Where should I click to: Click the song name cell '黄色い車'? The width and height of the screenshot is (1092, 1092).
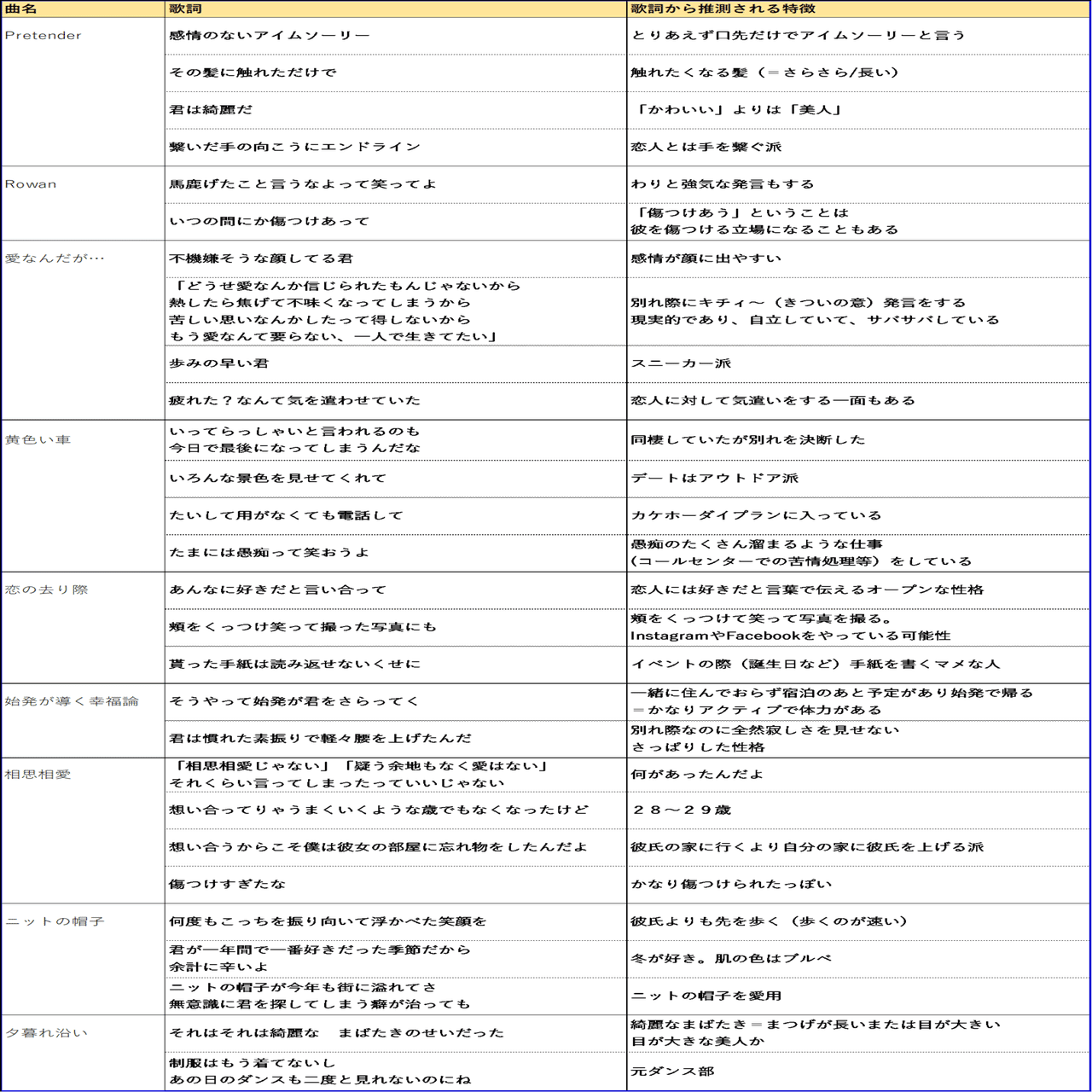point(84,496)
